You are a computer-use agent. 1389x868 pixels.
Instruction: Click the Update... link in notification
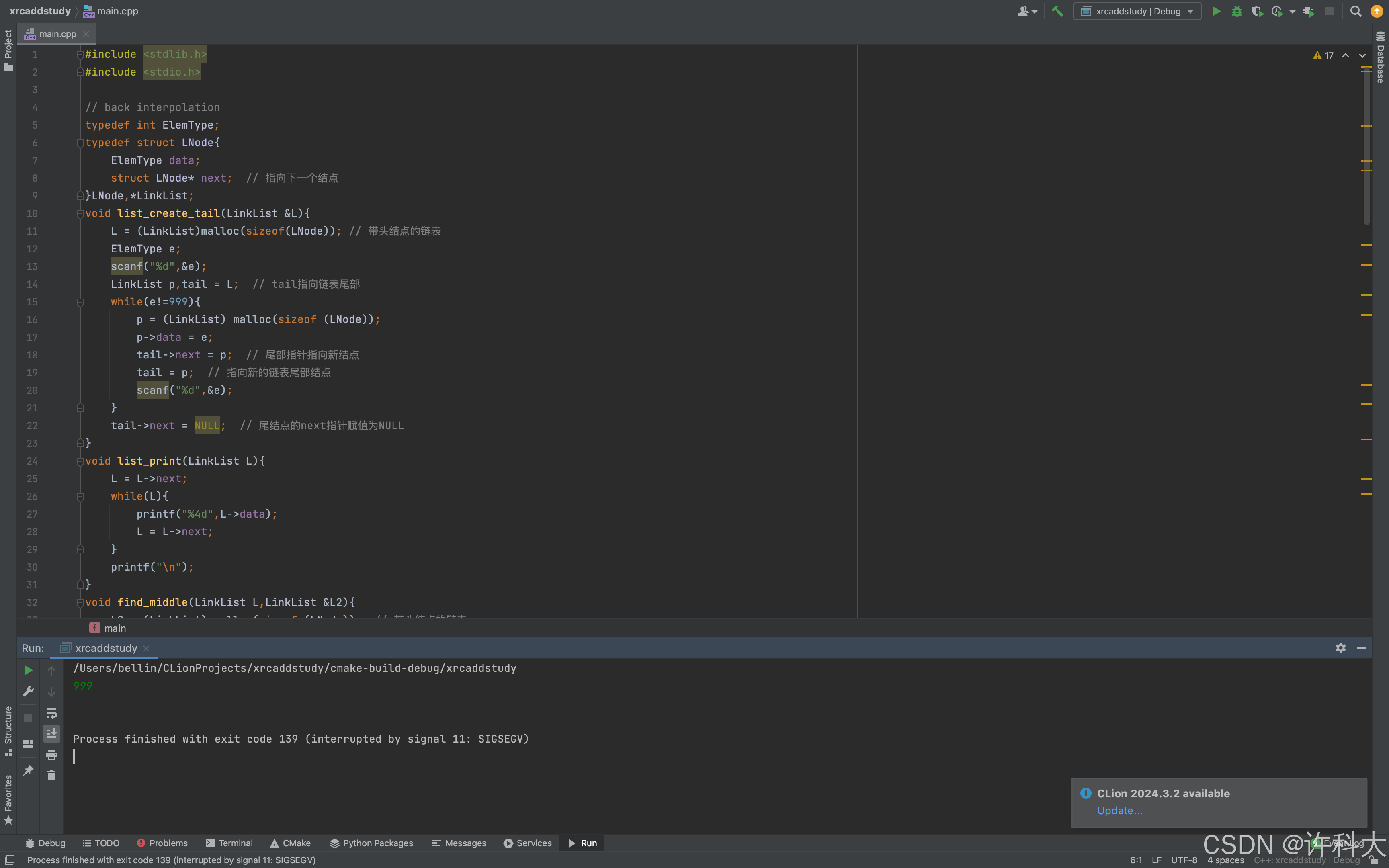click(x=1119, y=810)
